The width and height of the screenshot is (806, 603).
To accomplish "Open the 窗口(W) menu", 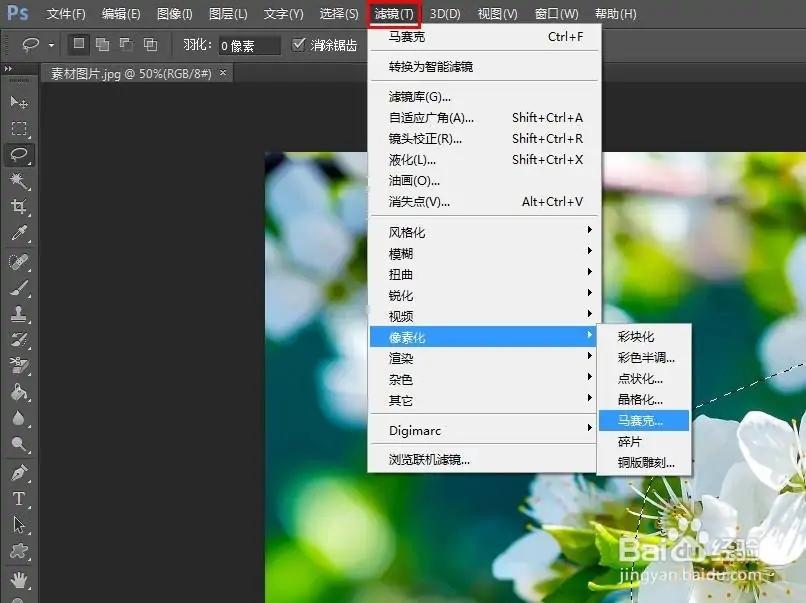I will point(556,14).
